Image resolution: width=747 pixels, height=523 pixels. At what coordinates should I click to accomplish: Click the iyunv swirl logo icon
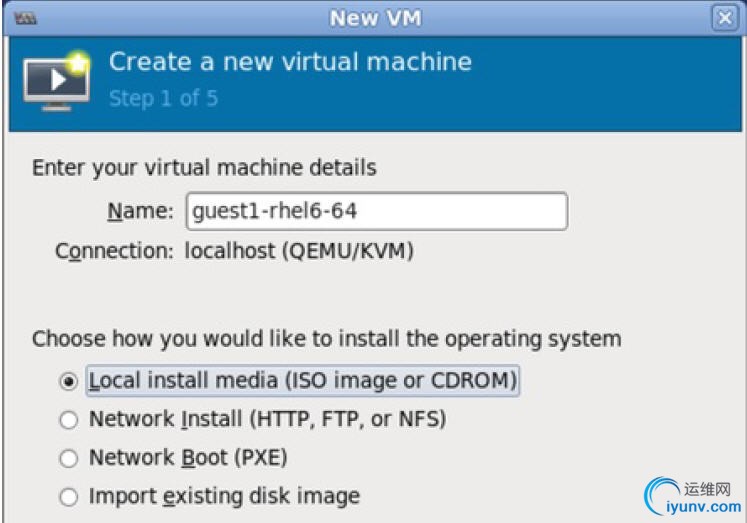pyautogui.click(x=660, y=496)
